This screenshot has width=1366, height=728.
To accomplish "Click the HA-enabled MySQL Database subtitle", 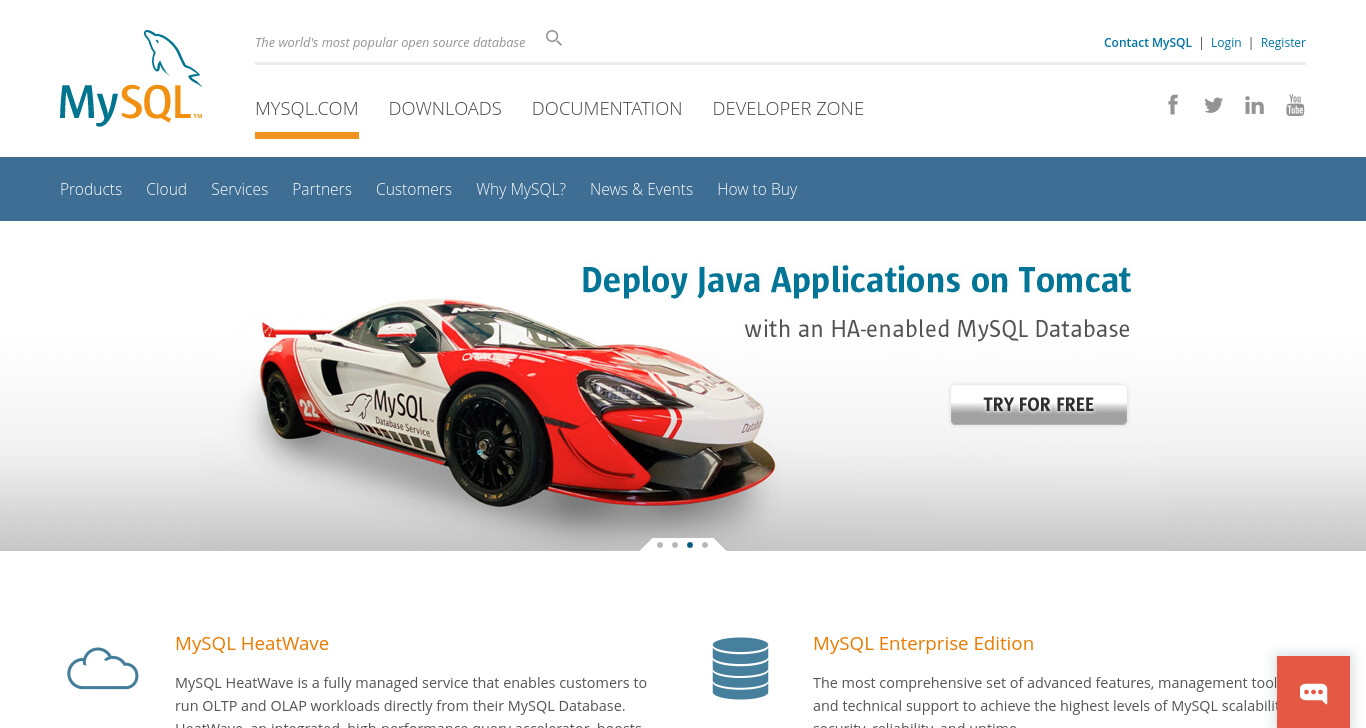I will pos(937,329).
